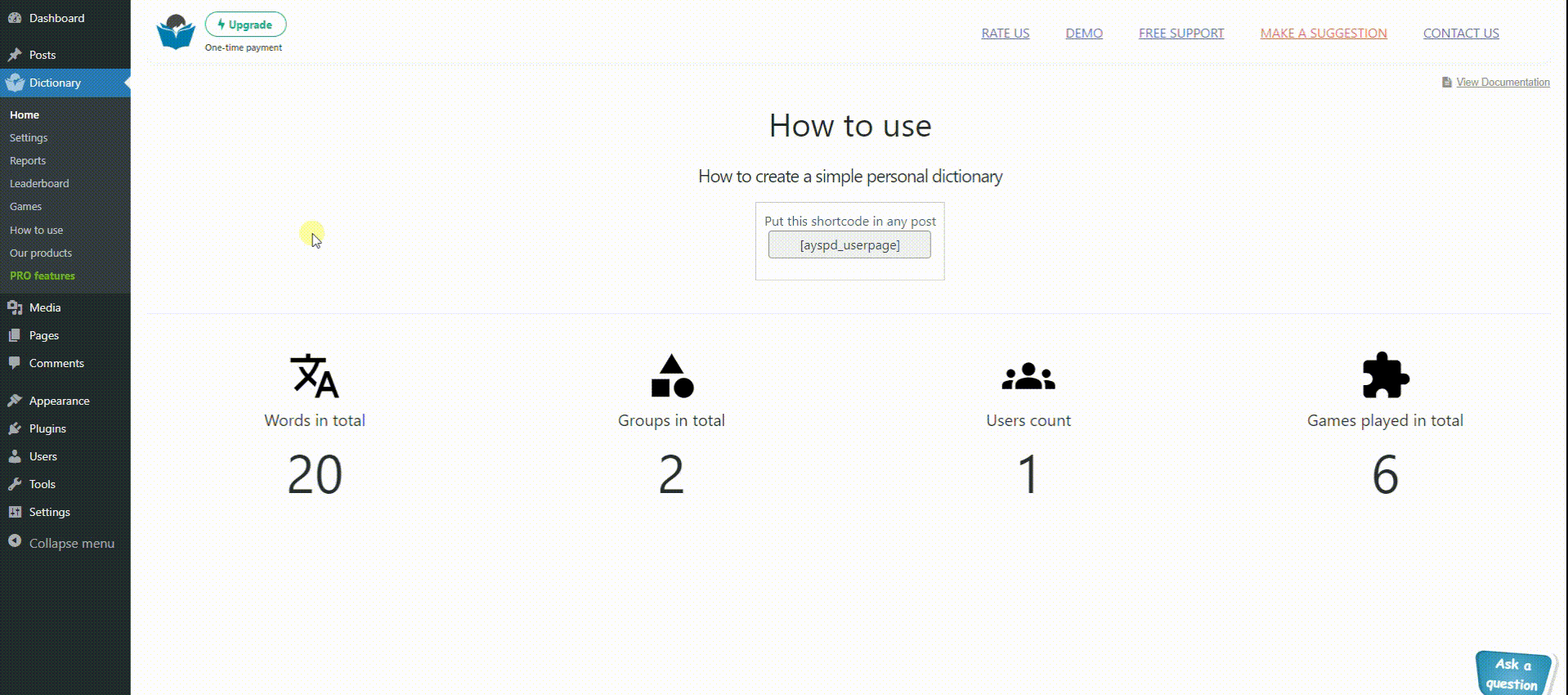
Task: Follow the RATE US link
Action: 1006,34
